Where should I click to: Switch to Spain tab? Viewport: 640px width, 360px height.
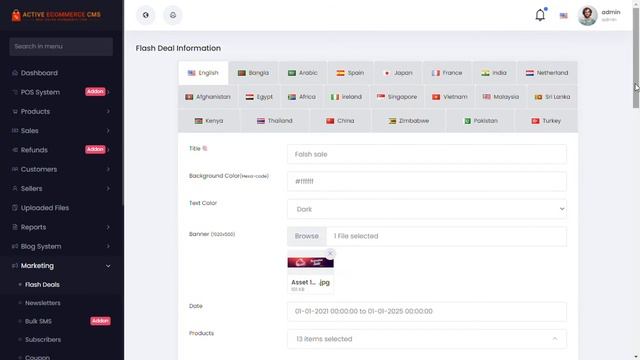pyautogui.click(x=350, y=73)
